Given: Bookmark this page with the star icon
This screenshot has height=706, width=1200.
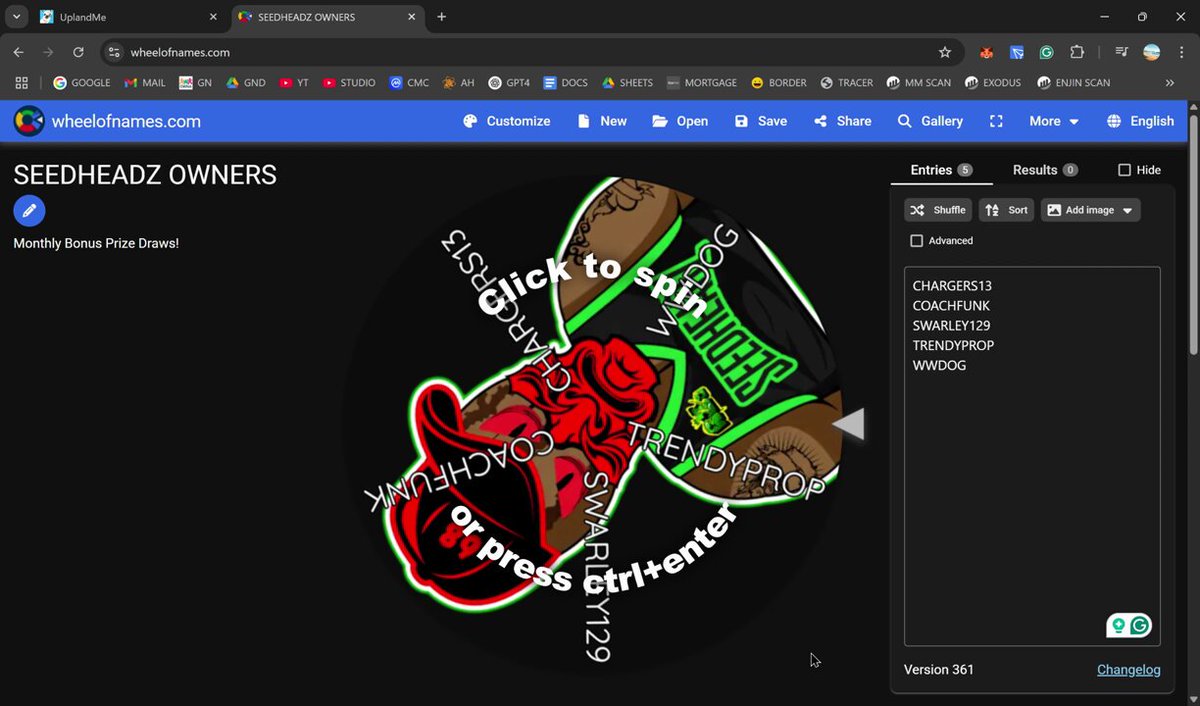Looking at the screenshot, I should 945,52.
